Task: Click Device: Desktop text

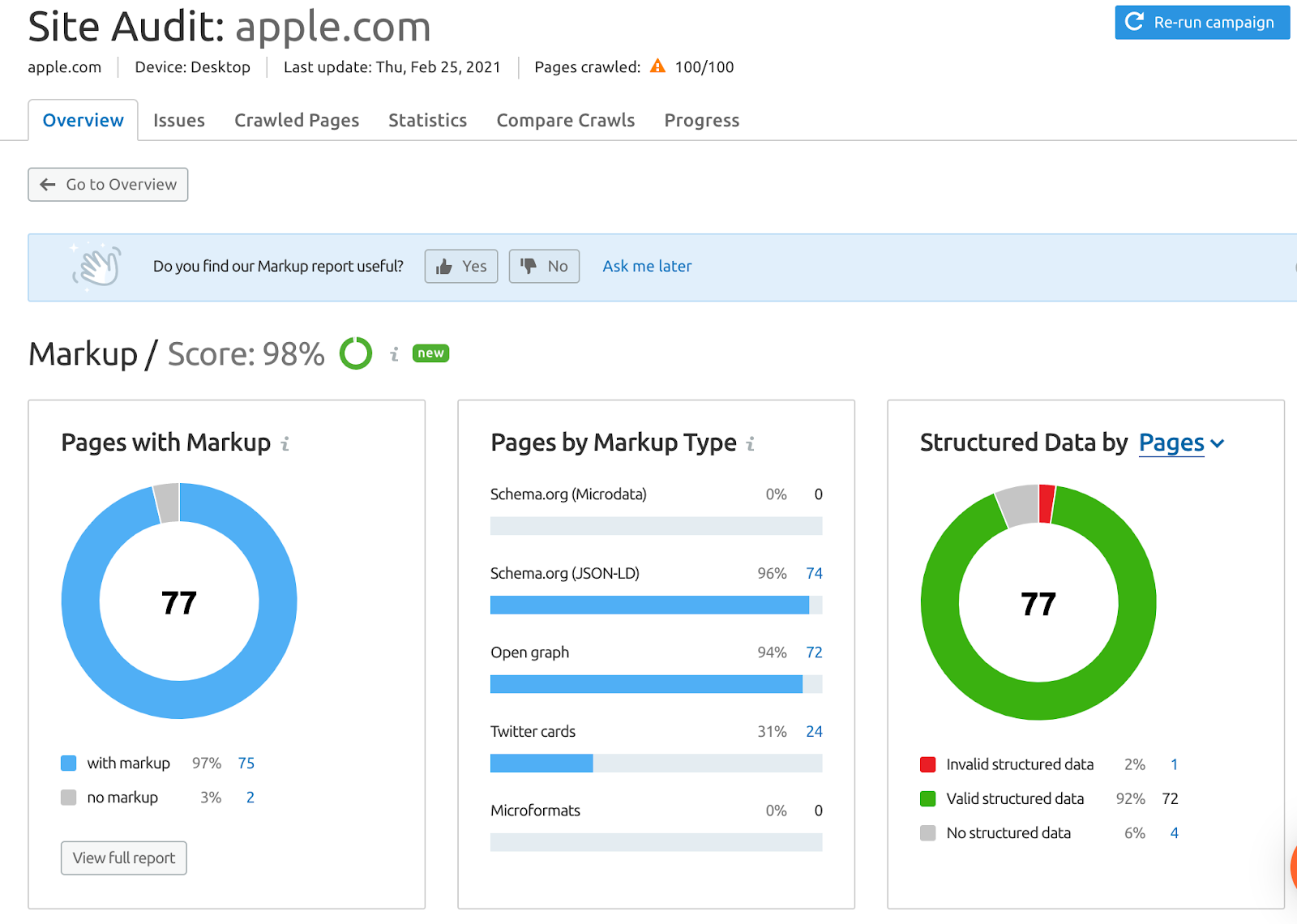Action: point(192,66)
